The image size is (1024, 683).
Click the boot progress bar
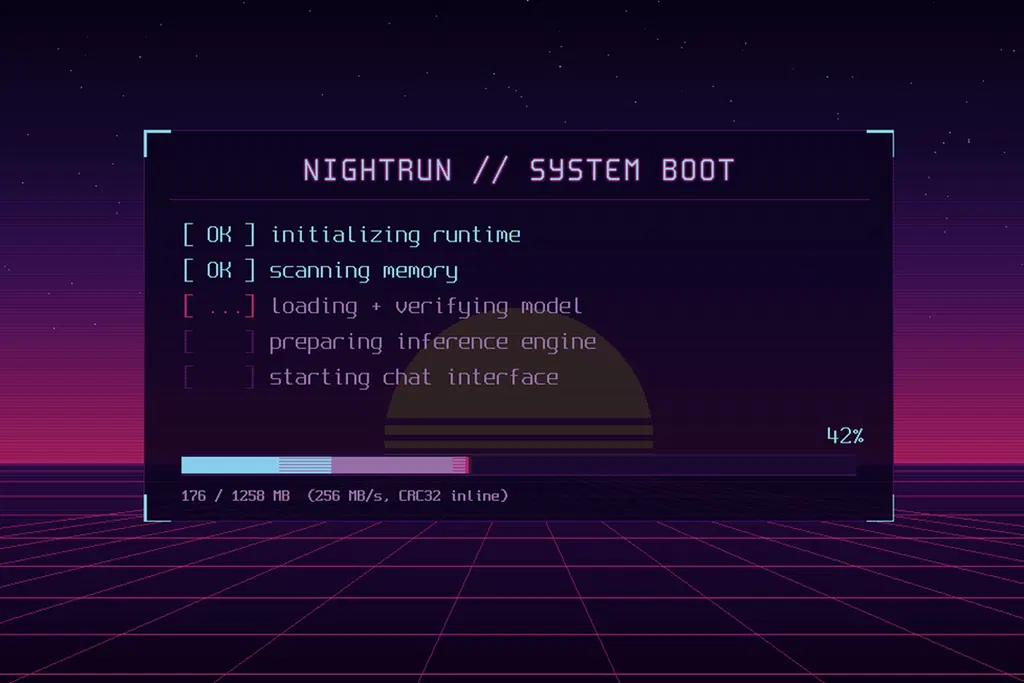click(519, 465)
